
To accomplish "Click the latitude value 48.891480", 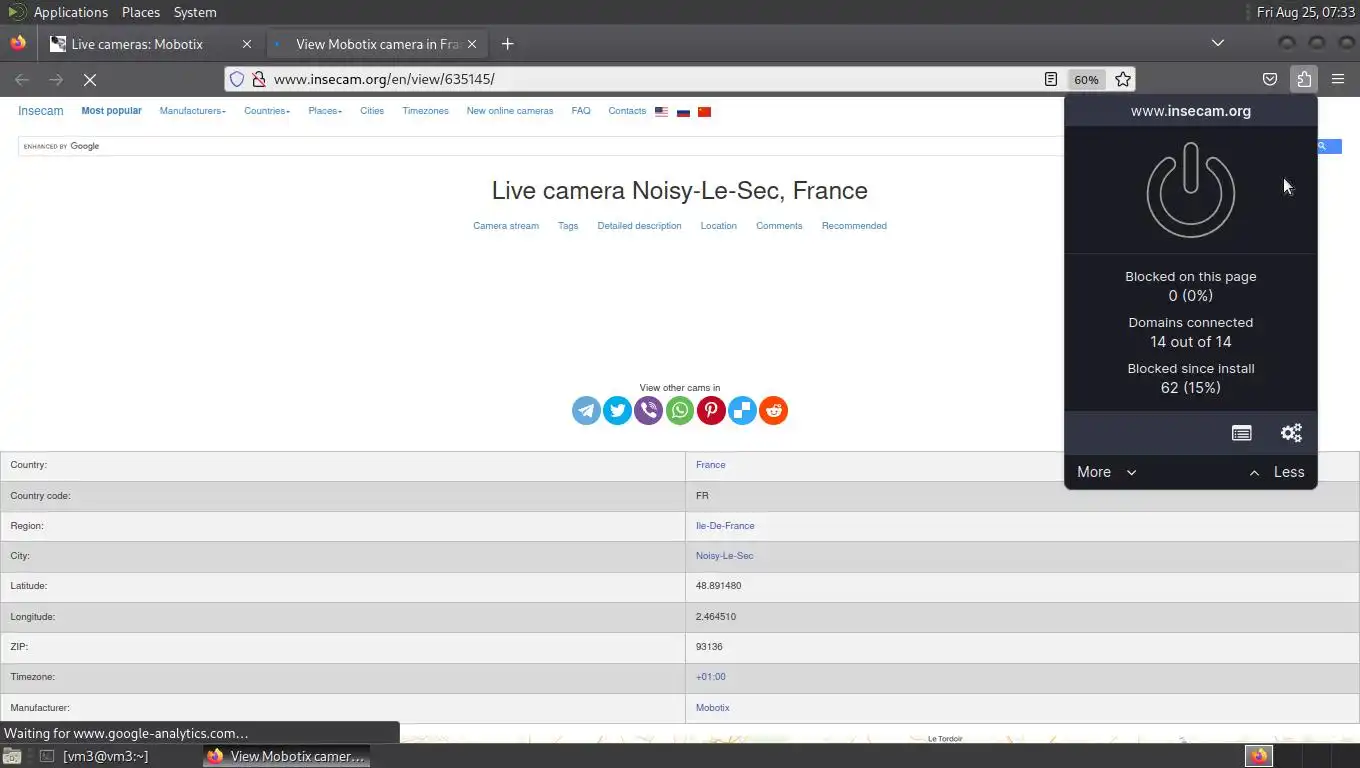I will 718,586.
